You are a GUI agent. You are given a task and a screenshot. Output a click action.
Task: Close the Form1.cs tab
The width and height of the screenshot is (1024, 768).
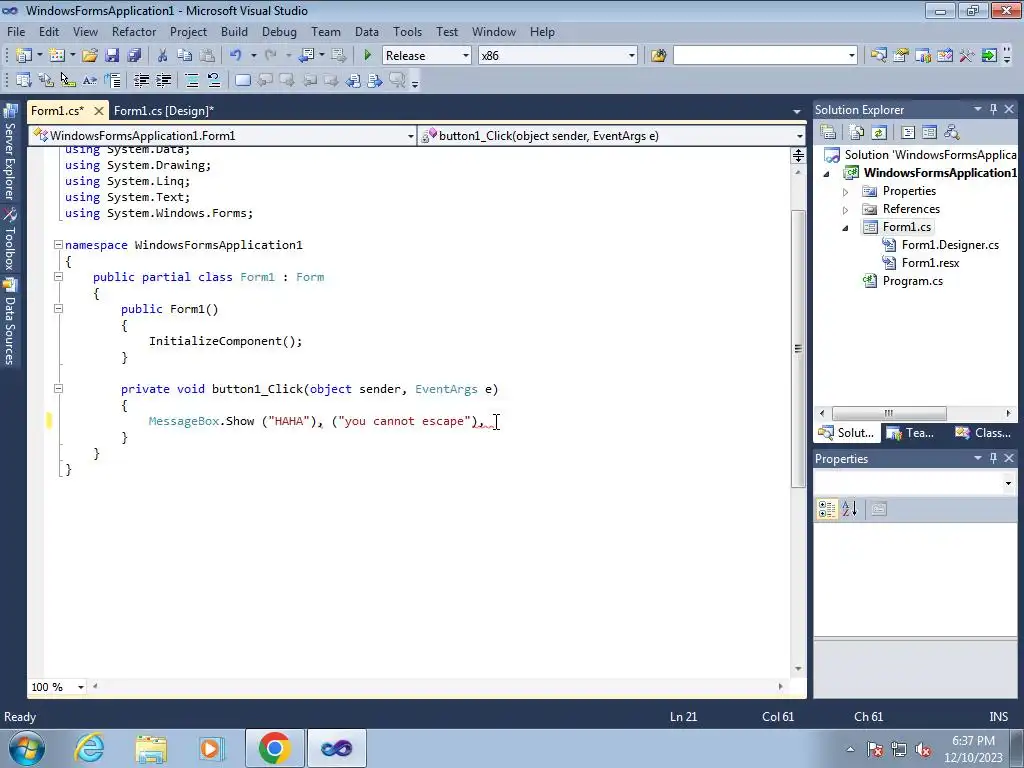99,111
